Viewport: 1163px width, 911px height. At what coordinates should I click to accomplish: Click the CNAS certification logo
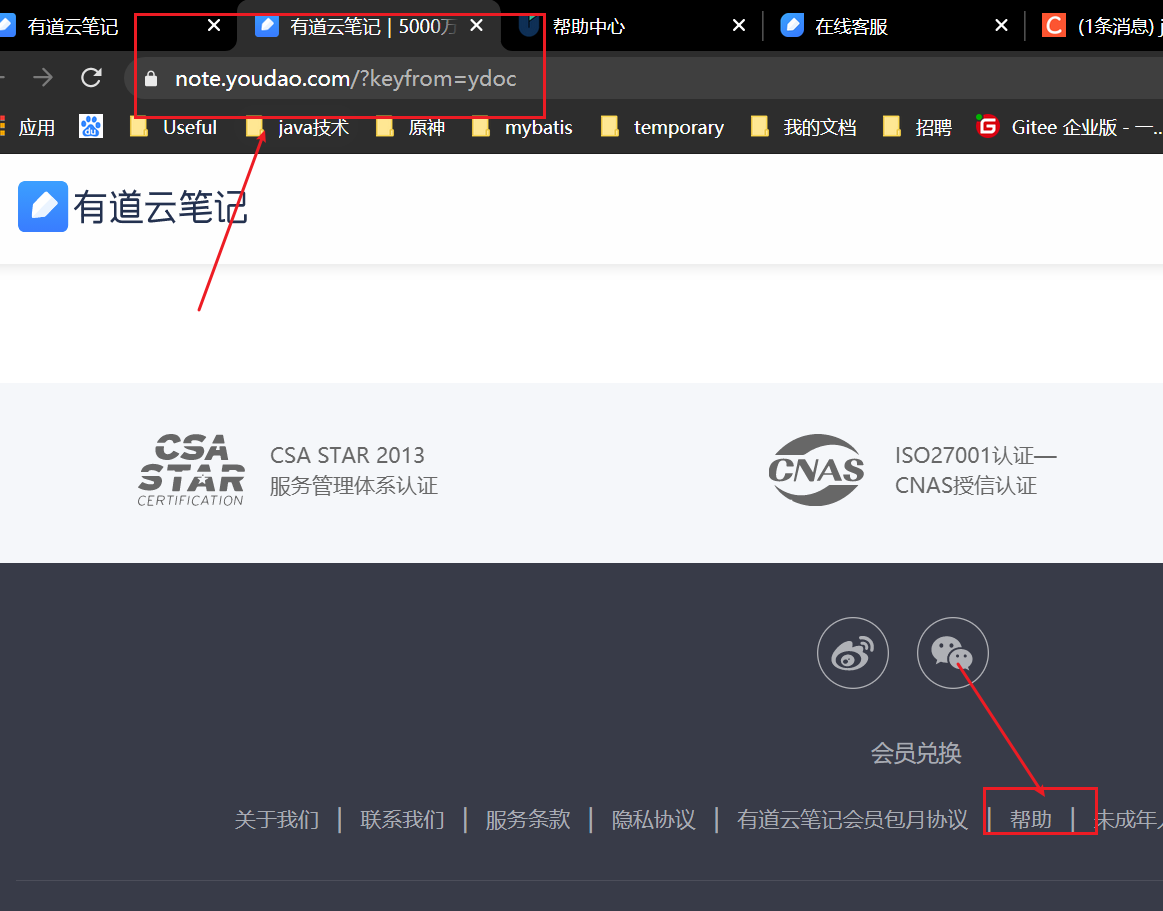point(816,470)
